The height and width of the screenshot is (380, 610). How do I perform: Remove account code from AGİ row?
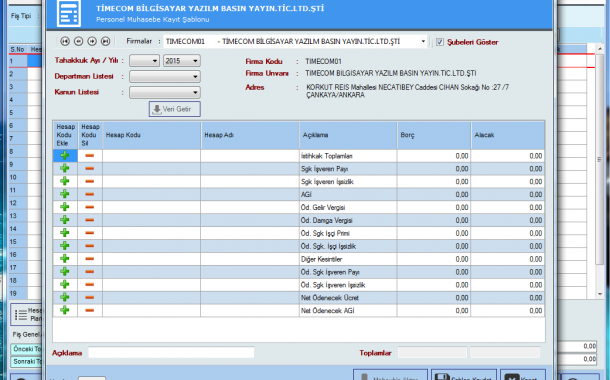click(x=89, y=194)
